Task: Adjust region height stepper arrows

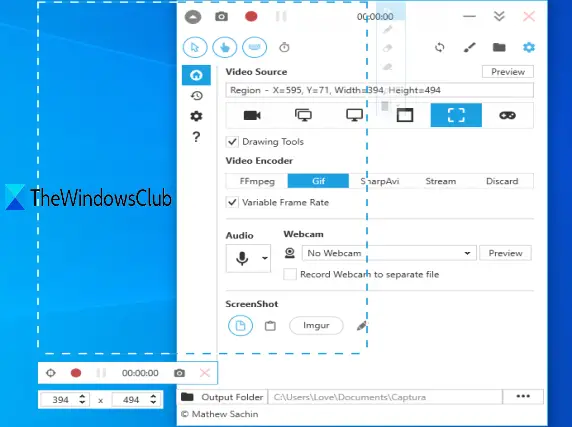Action: [x=153, y=400]
